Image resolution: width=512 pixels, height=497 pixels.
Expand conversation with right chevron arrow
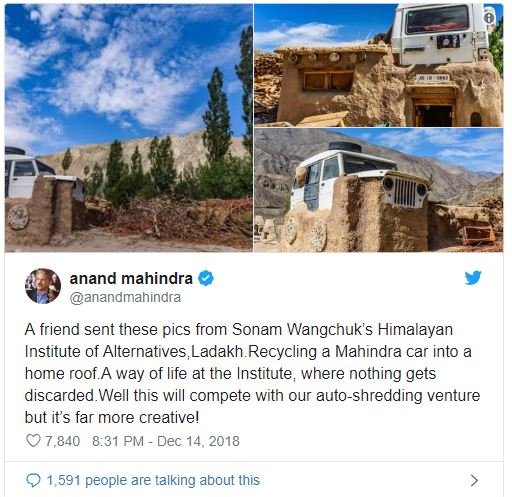coord(474,480)
